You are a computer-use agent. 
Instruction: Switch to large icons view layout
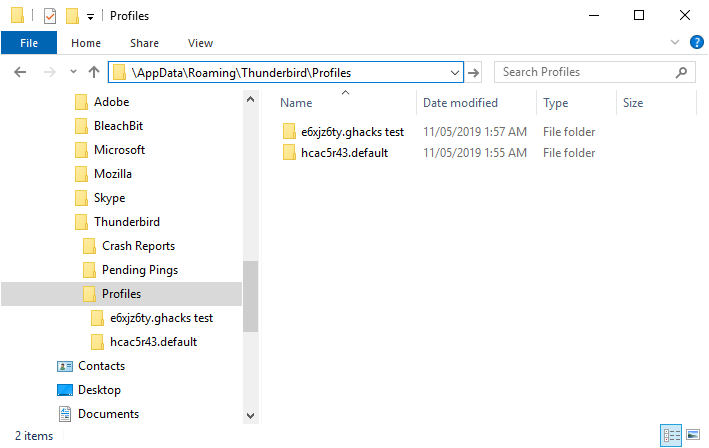coord(692,436)
